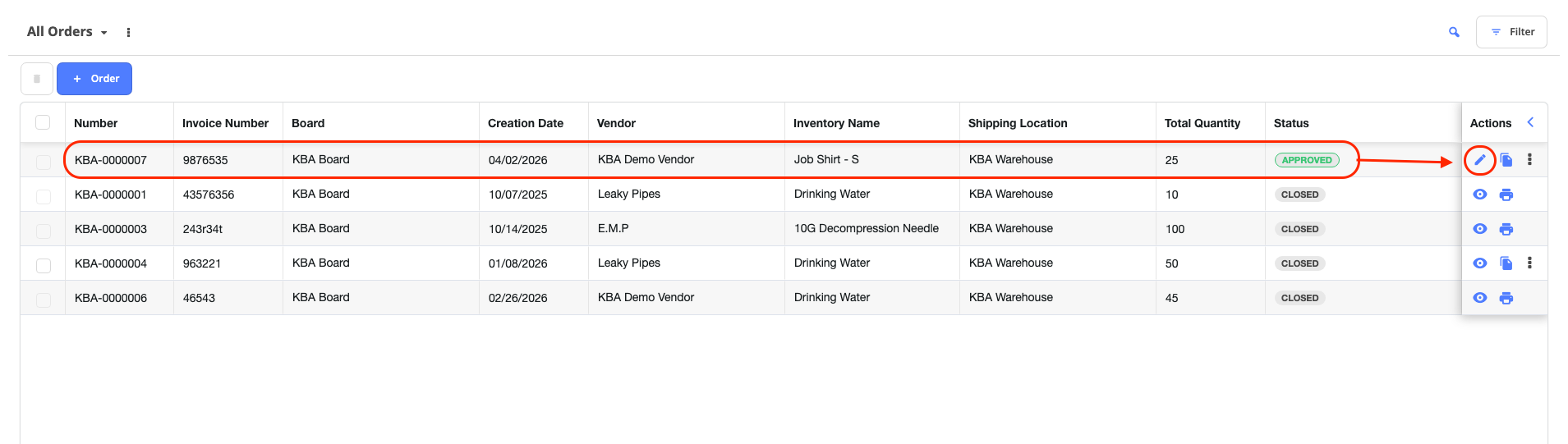1568x444 pixels.
Task: Check the box for order KBA-0000001
Action: point(43,196)
